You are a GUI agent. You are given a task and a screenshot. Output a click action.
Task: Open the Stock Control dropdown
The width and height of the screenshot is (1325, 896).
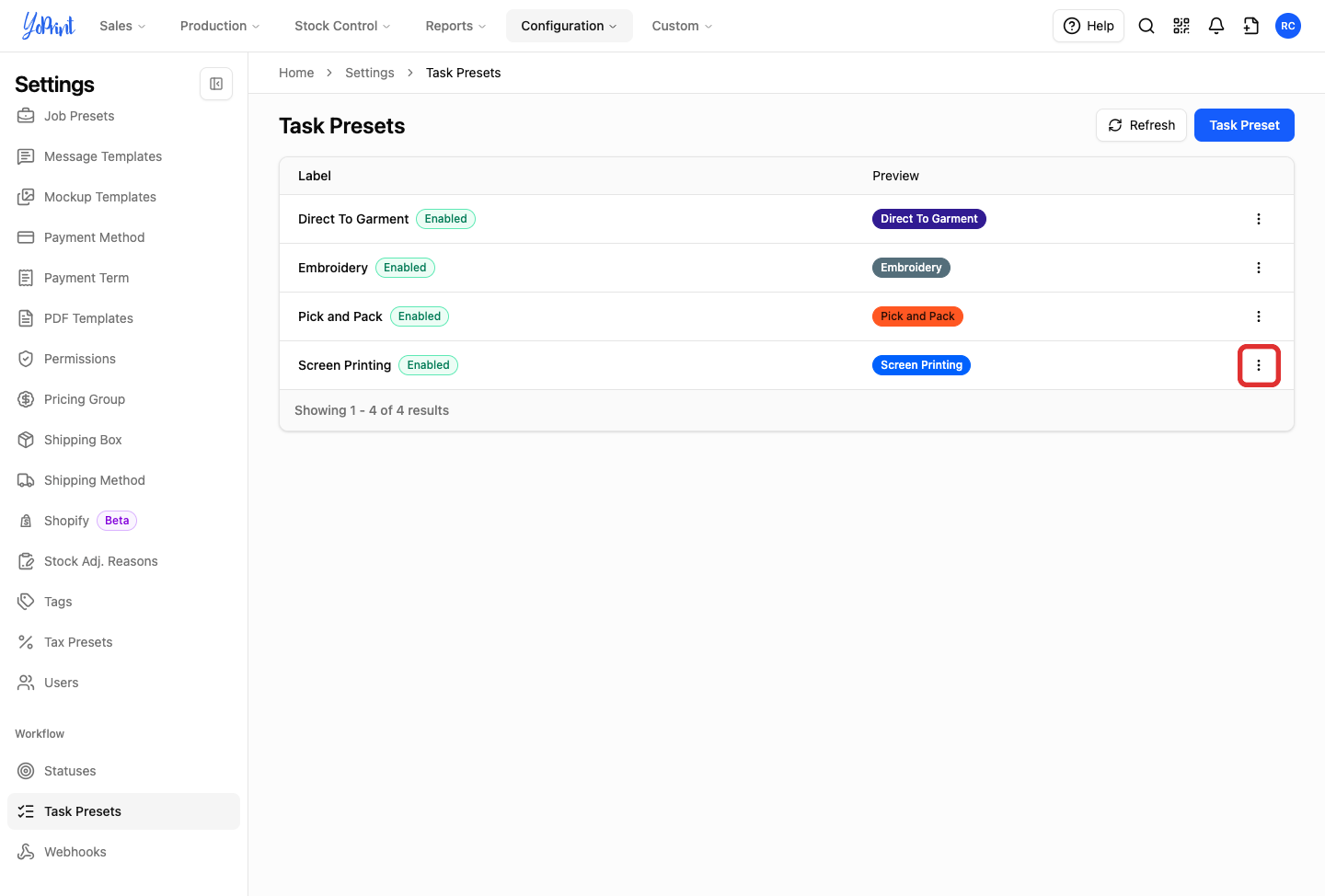pos(342,26)
